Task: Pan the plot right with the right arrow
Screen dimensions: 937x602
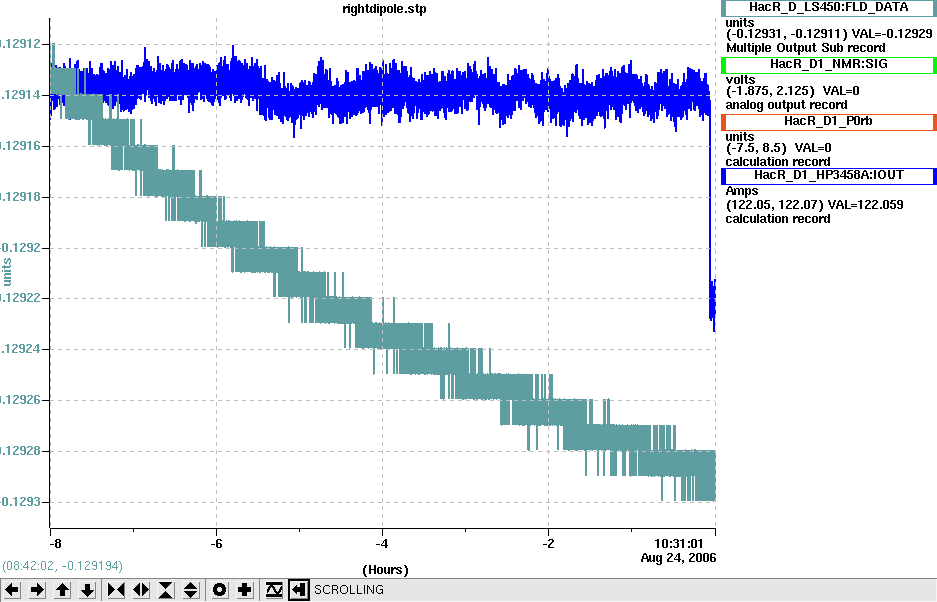Action: (37, 590)
